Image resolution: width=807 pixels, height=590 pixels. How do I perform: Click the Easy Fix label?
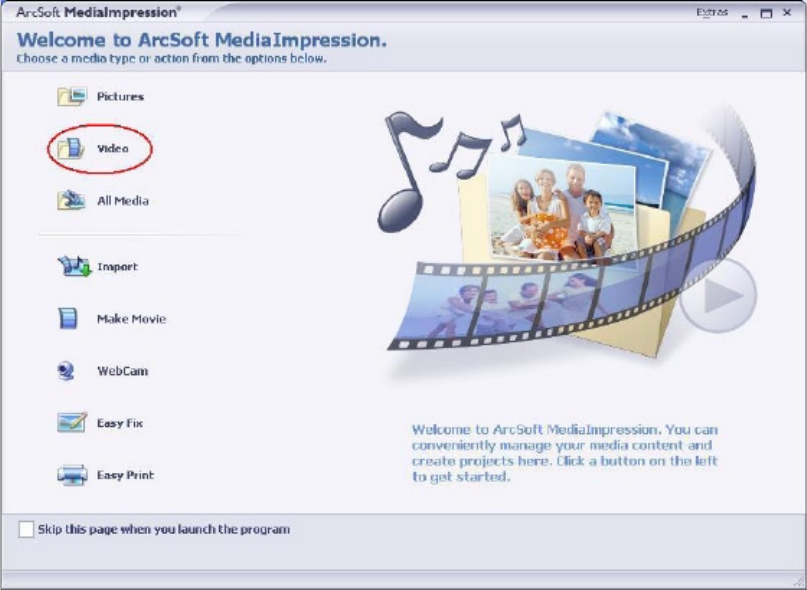(x=120, y=423)
